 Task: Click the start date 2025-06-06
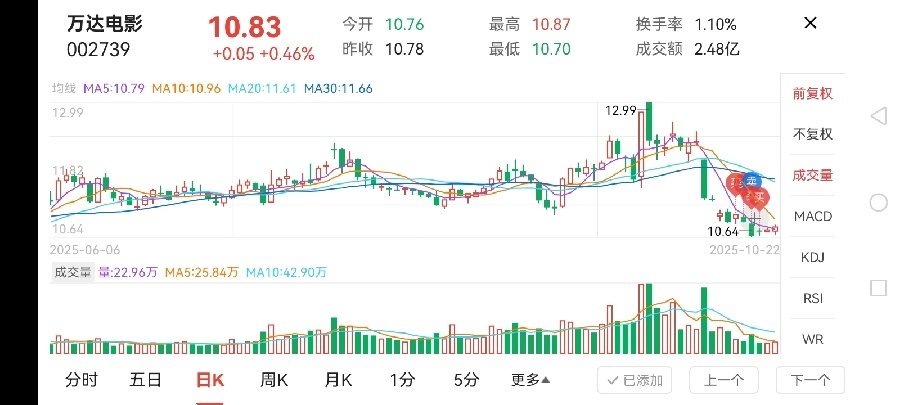tap(85, 250)
